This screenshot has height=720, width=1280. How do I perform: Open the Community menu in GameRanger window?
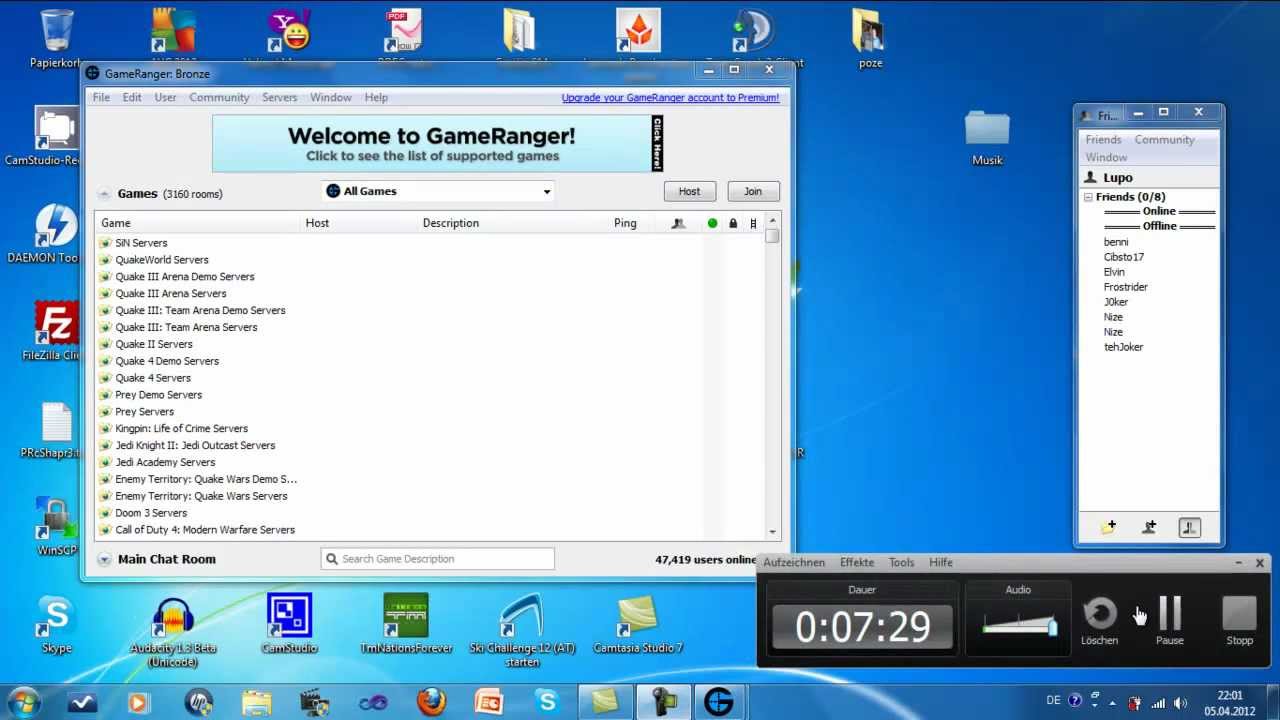click(x=219, y=97)
